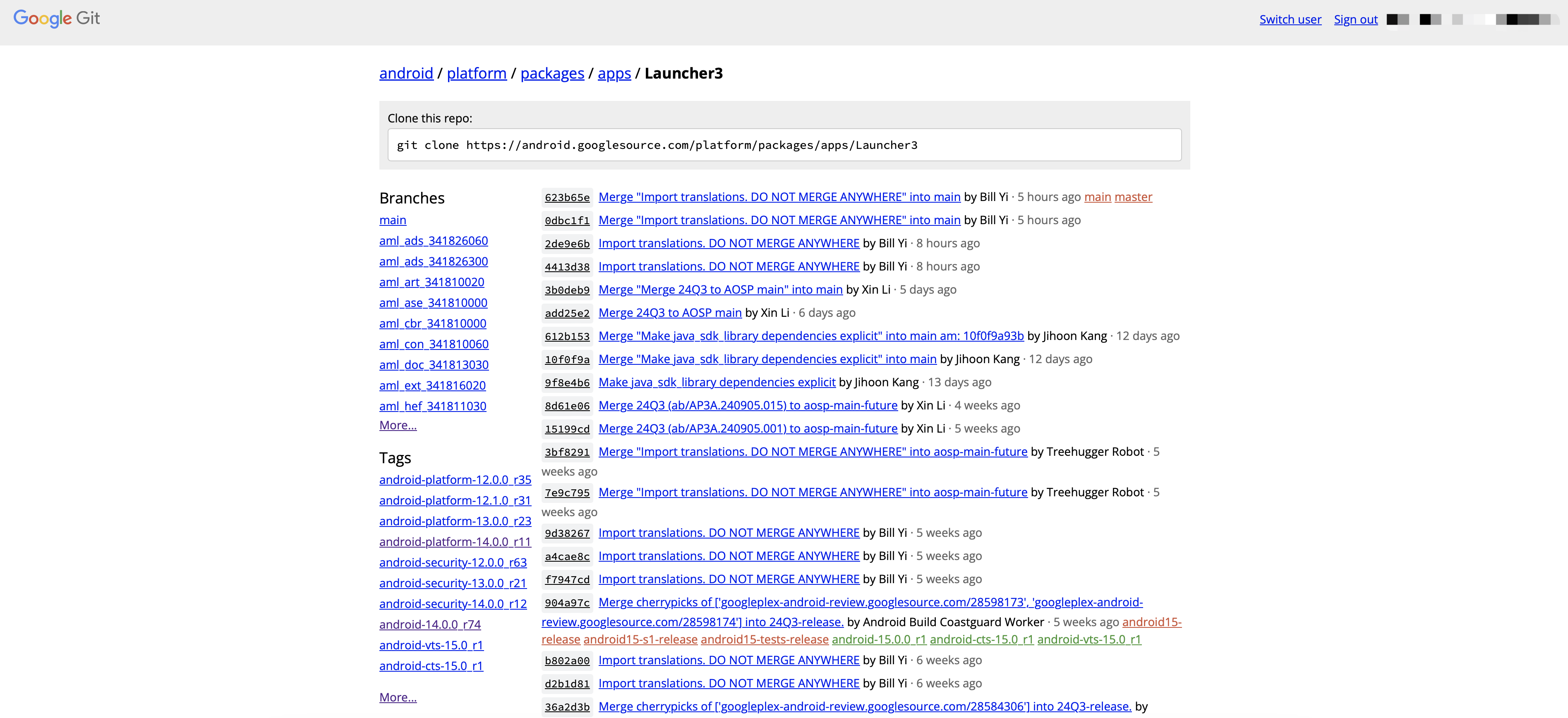The image size is (1568, 718).
Task: Open platform breadcrumb link
Action: coord(477,73)
